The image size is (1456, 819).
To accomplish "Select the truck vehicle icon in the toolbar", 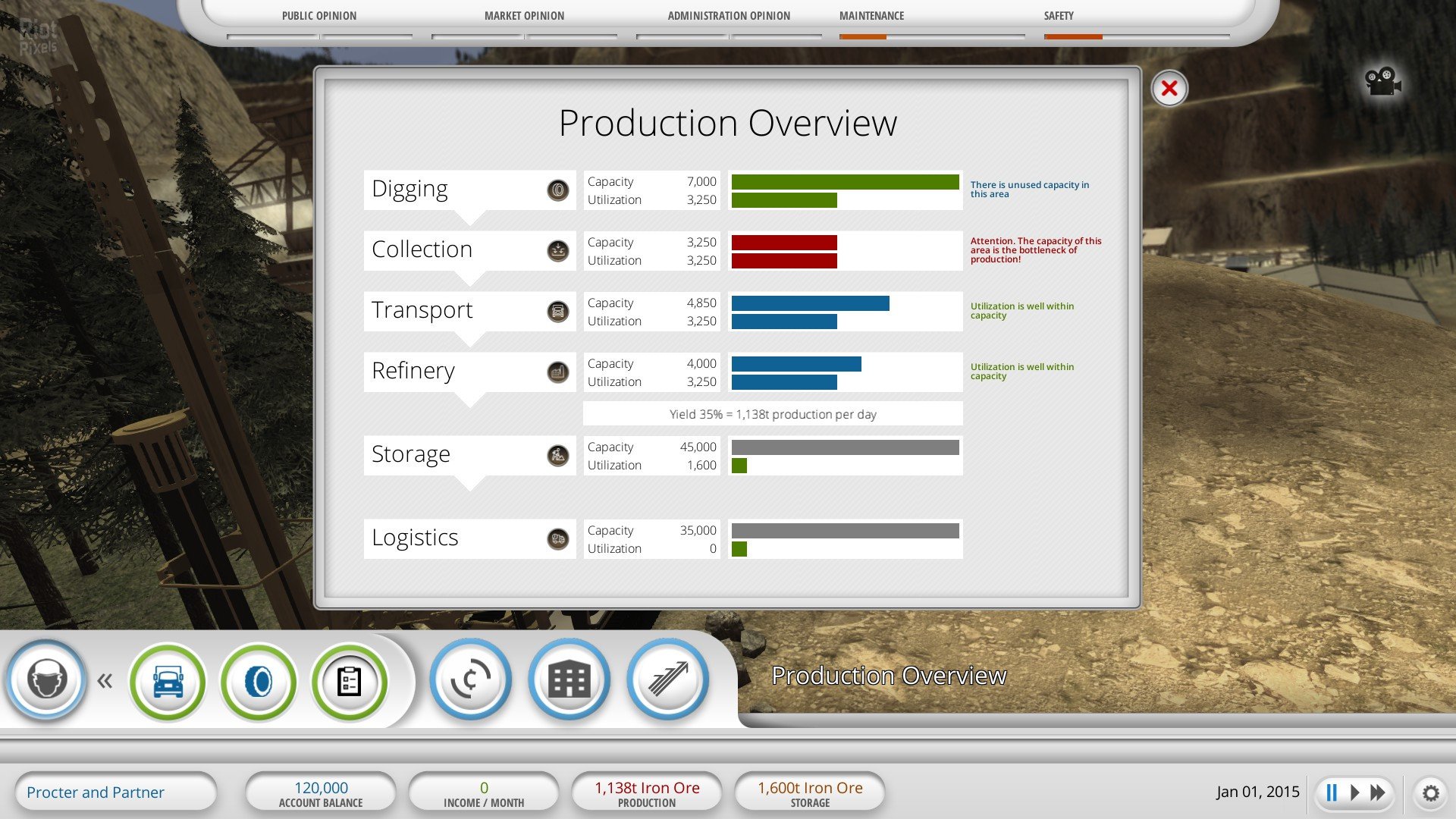I will coord(168,680).
